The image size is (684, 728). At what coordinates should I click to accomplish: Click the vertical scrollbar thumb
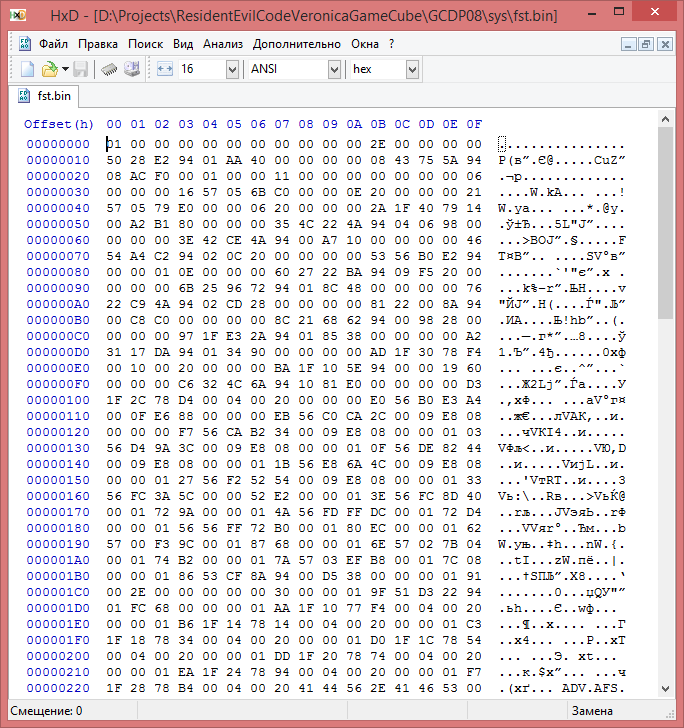[x=665, y=223]
